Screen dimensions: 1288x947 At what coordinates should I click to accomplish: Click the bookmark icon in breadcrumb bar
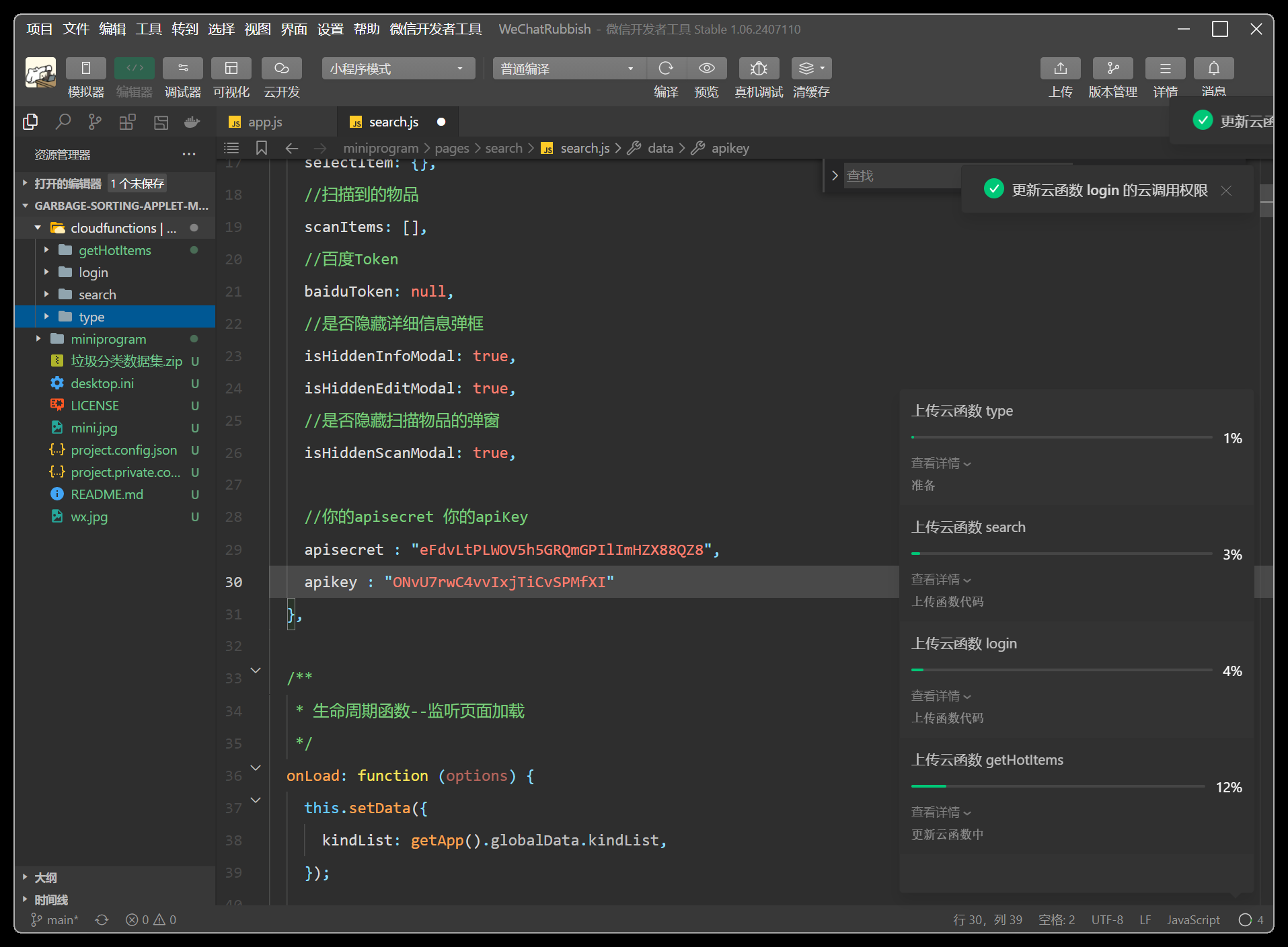pos(262,148)
